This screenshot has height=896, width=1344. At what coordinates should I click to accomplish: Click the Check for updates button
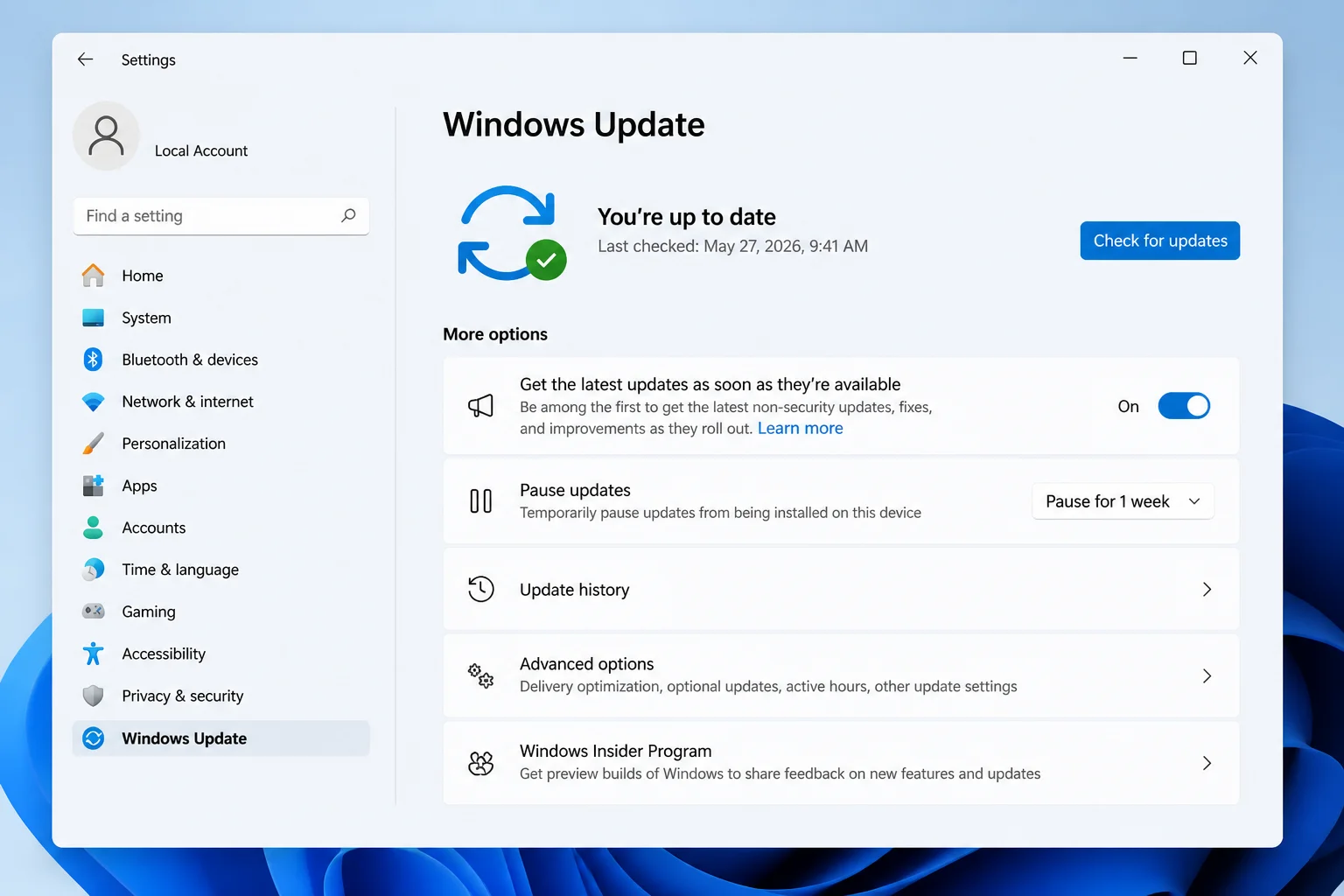pos(1160,241)
